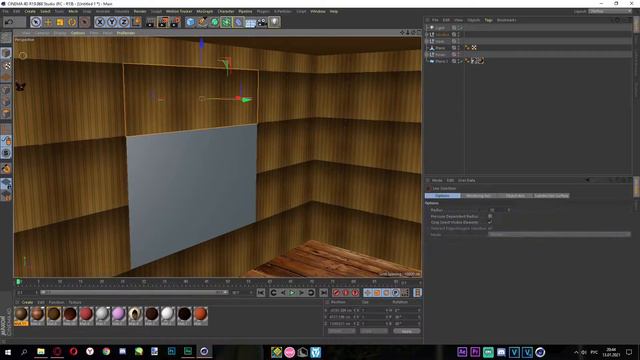Add a Camera object
This screenshot has width=640, height=360.
pos(262,22)
